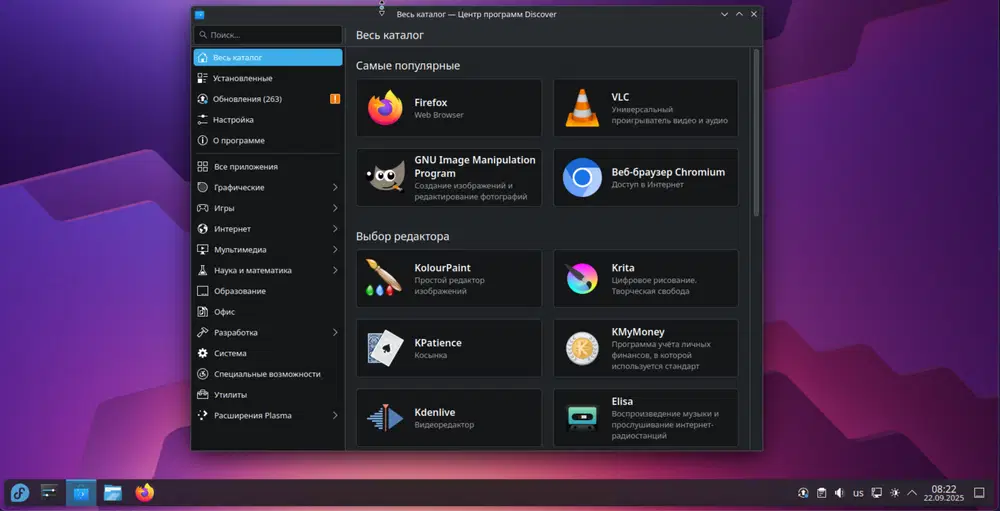Open the updates notifier tray icon

click(804, 492)
